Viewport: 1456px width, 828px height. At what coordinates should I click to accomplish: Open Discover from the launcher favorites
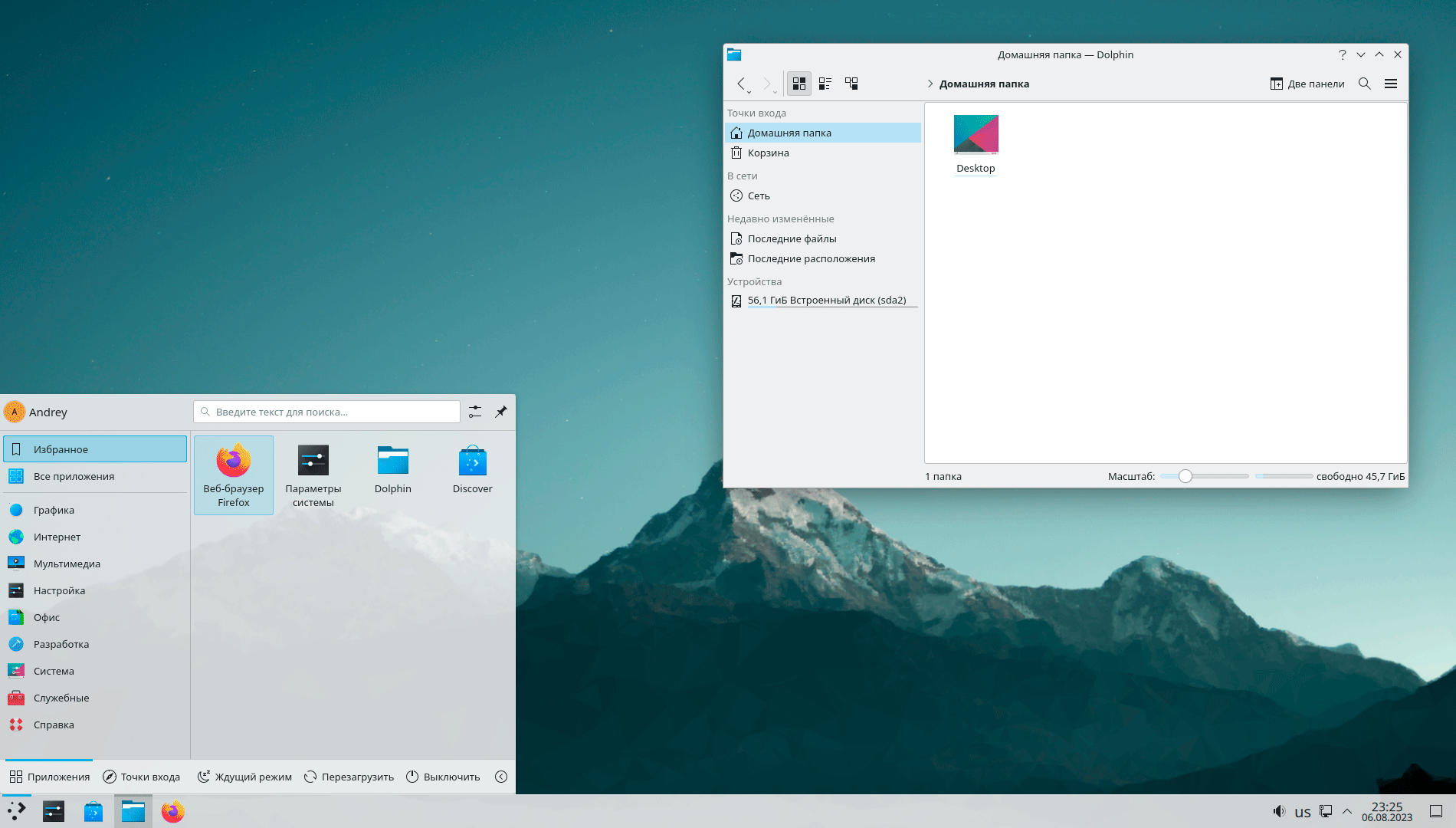coord(472,471)
